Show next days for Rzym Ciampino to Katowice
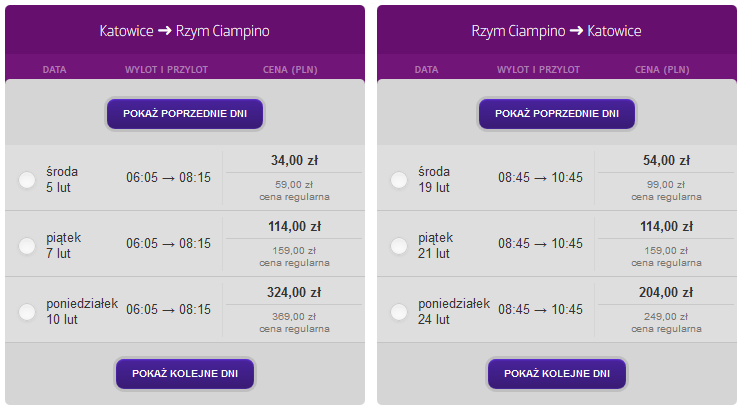This screenshot has width=743, height=412. (x=557, y=374)
